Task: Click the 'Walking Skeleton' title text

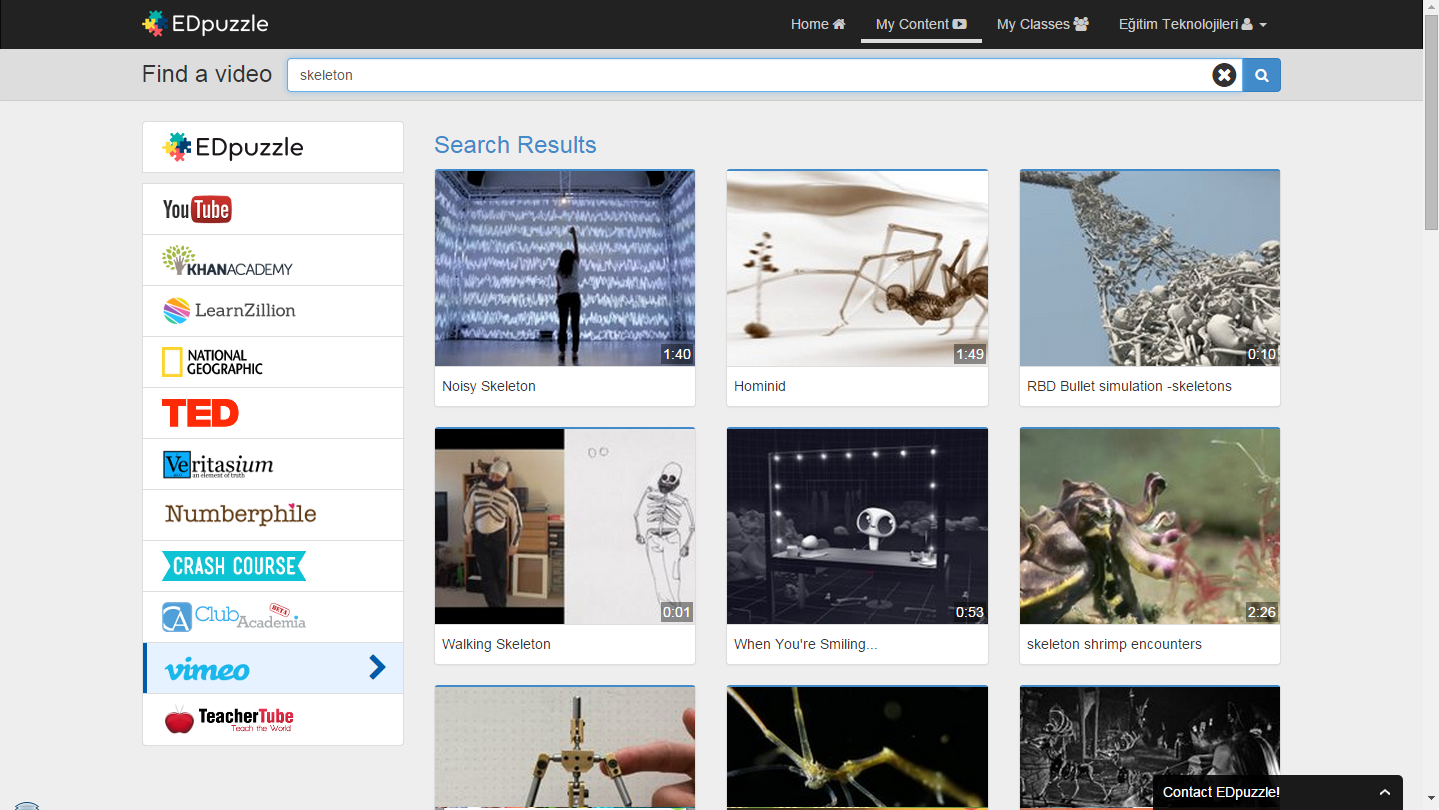Action: pos(496,644)
